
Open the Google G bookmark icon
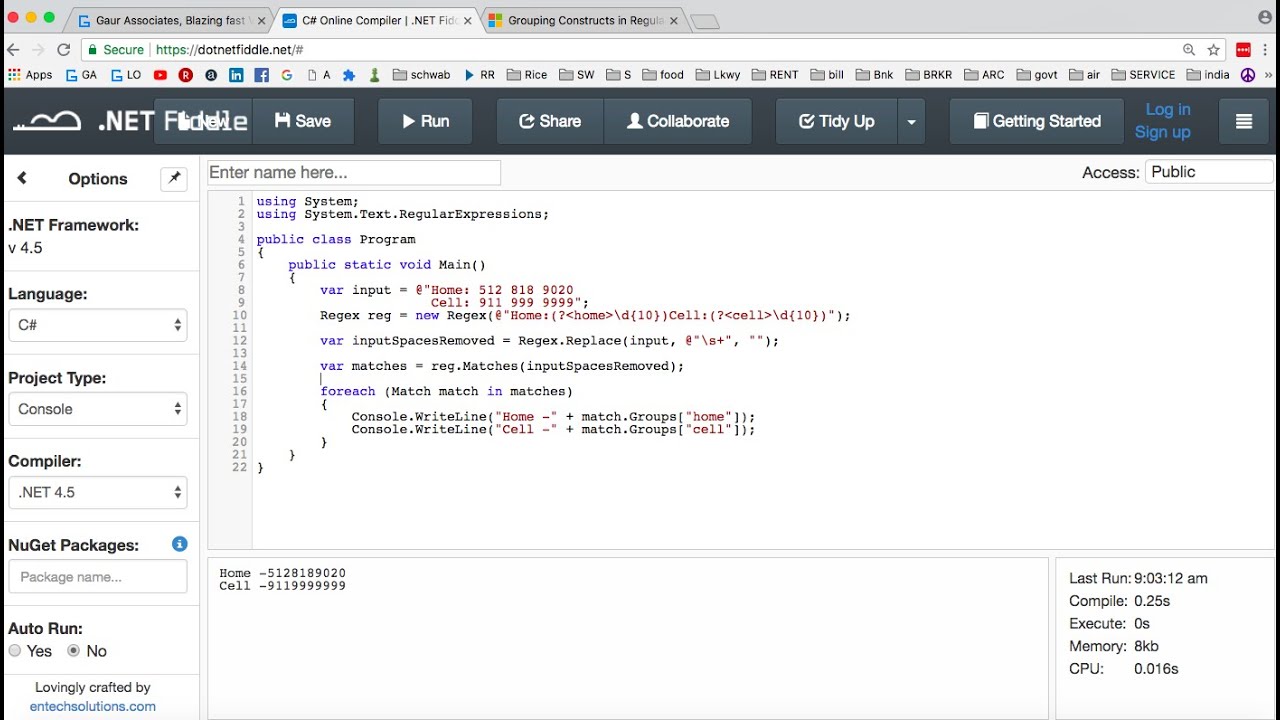(x=287, y=75)
